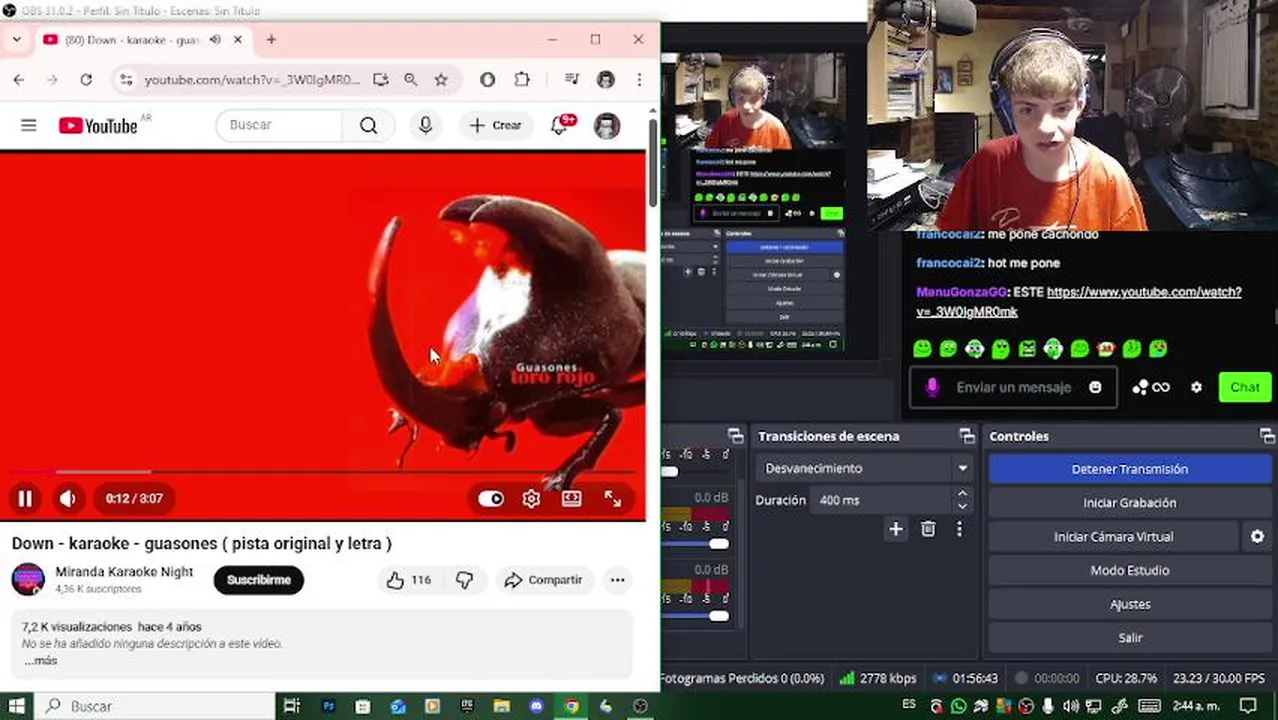1278x720 pixels.
Task: Open emoji picker in chat message box
Action: [x=1095, y=387]
